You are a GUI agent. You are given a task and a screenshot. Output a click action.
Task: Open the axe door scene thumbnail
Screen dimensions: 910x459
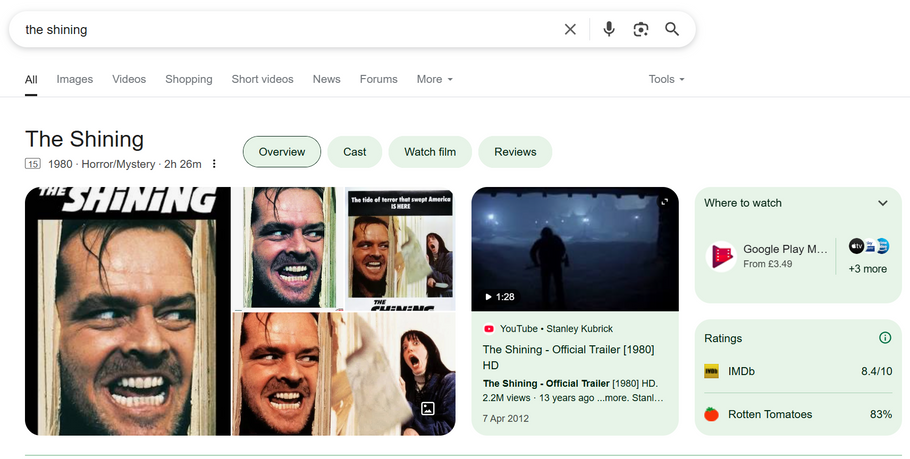(344, 374)
